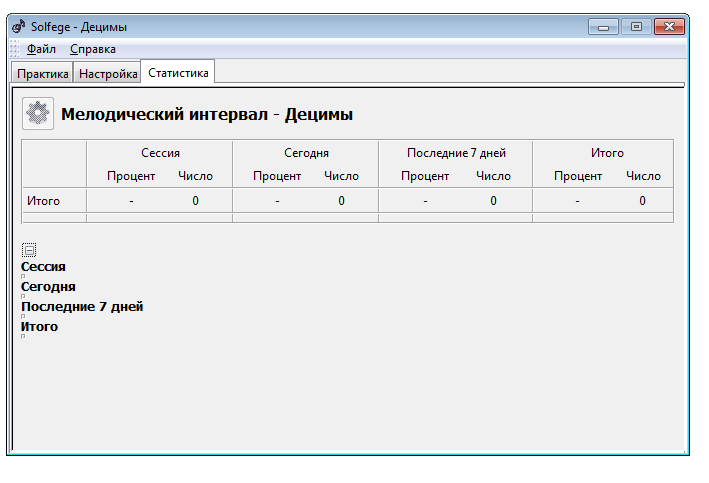The width and height of the screenshot is (709, 483).
Task: Click the gear icon beside Мелодический интервал heading
Action: click(x=38, y=114)
